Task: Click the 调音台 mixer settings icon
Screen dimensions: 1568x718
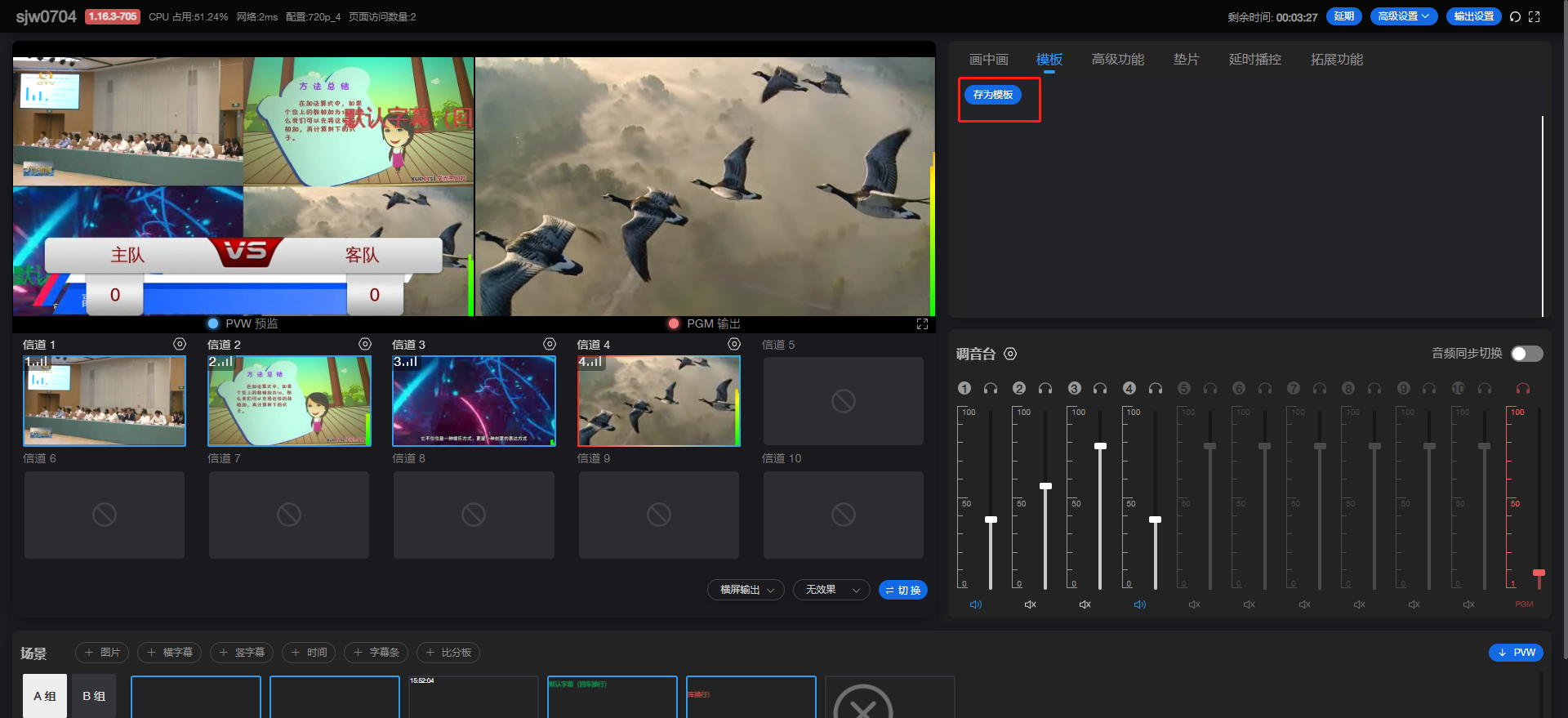Action: [1010, 354]
